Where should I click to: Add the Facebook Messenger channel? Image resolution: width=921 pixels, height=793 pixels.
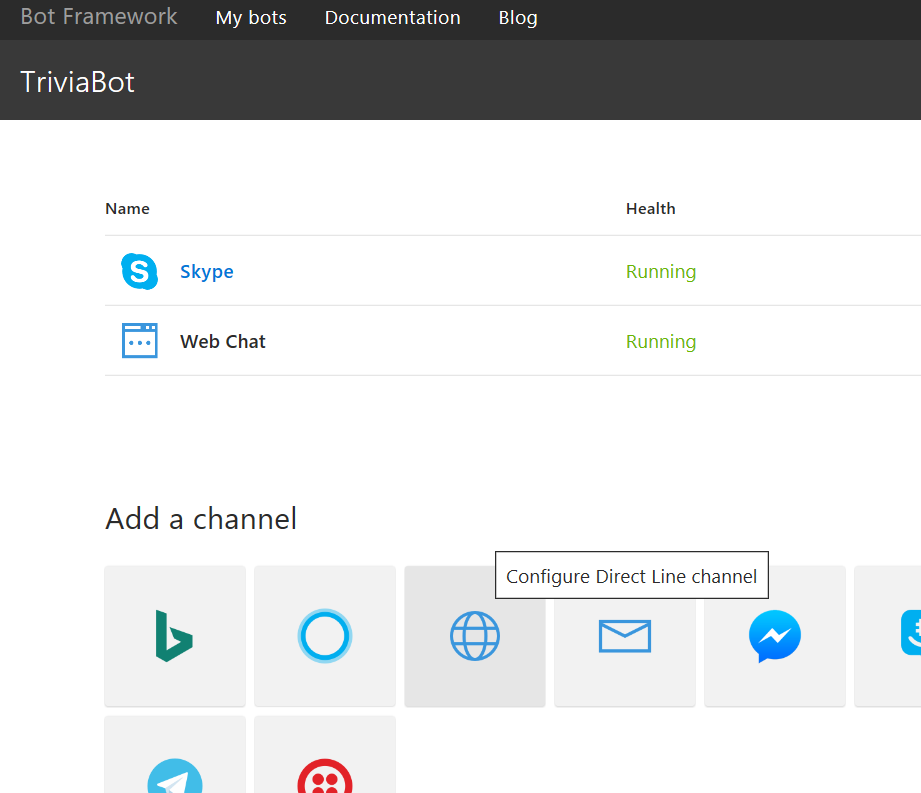775,636
